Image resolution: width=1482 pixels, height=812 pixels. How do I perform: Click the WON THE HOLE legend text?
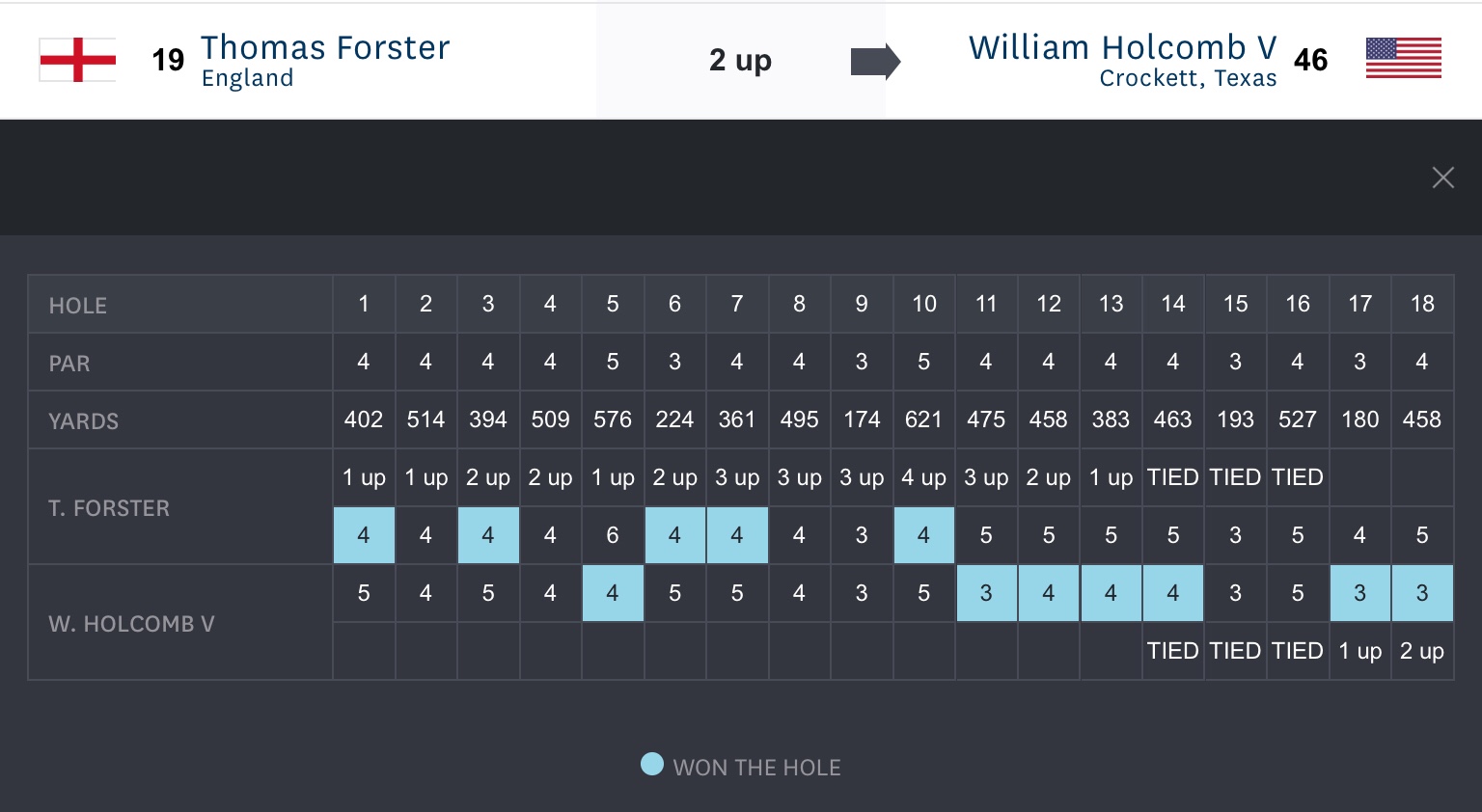coord(756,768)
